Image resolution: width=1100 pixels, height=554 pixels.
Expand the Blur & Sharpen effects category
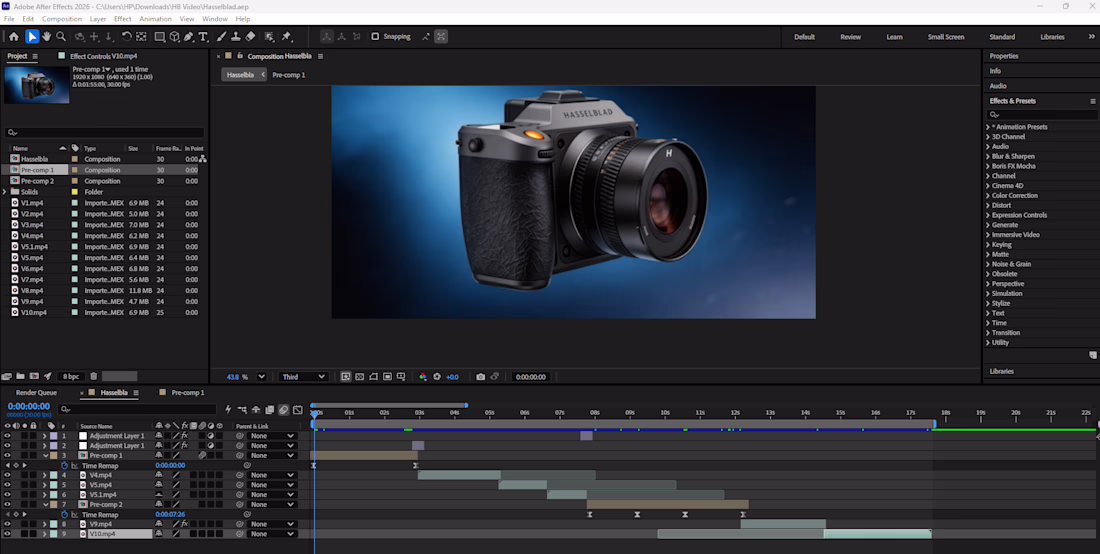point(988,156)
